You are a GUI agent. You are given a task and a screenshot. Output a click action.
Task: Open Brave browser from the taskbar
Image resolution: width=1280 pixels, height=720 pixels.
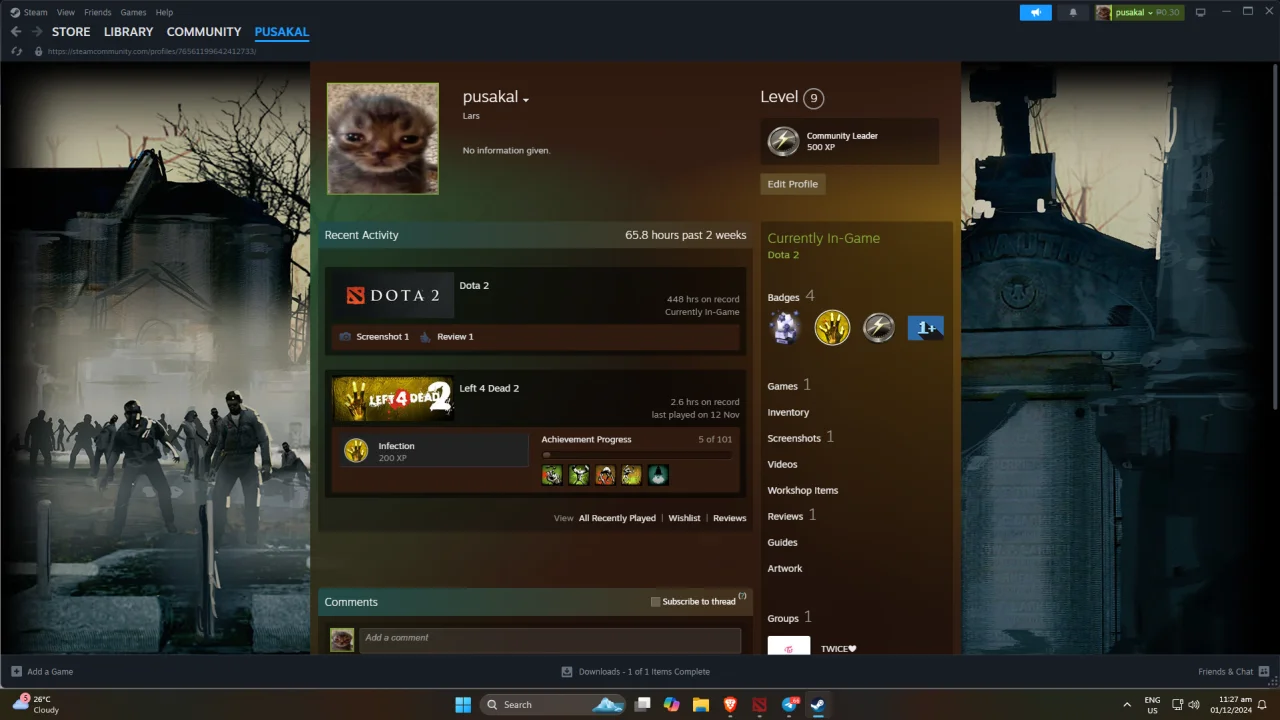(x=730, y=704)
